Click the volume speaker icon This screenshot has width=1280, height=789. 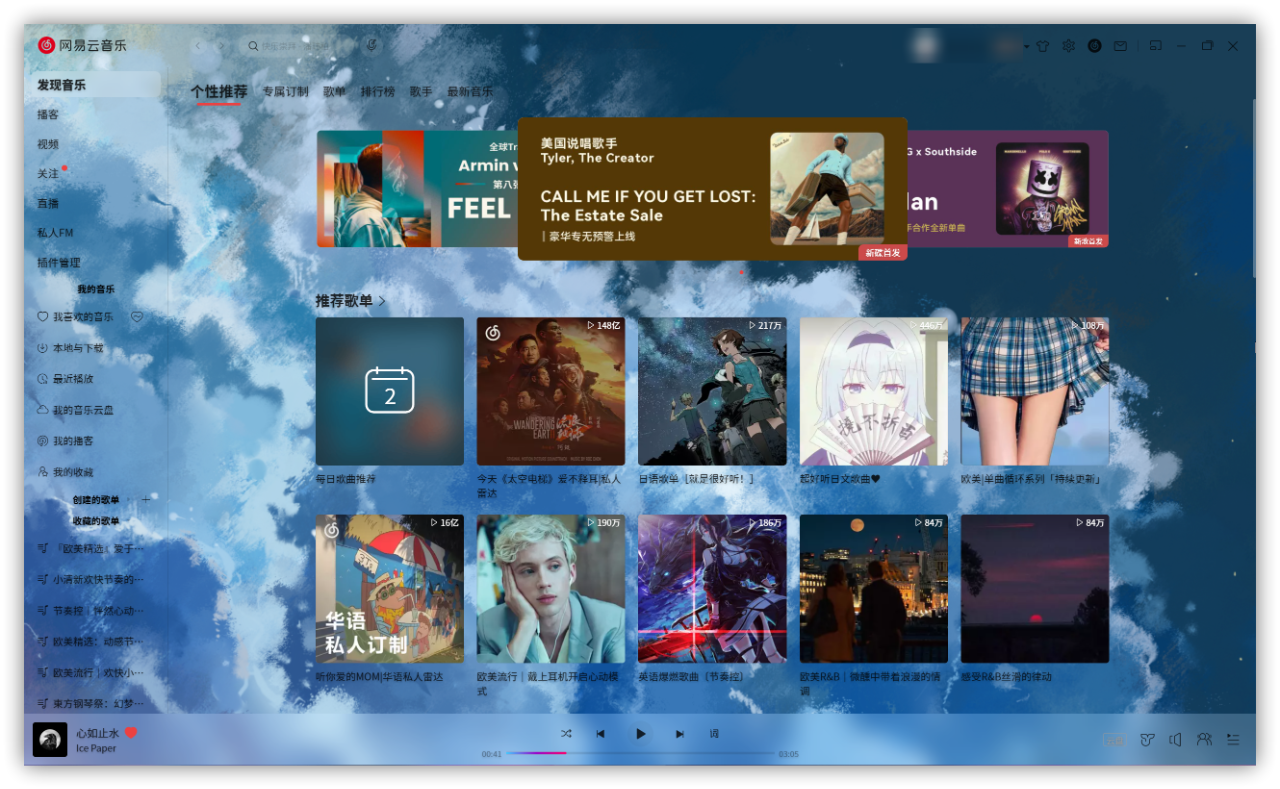tap(1175, 740)
